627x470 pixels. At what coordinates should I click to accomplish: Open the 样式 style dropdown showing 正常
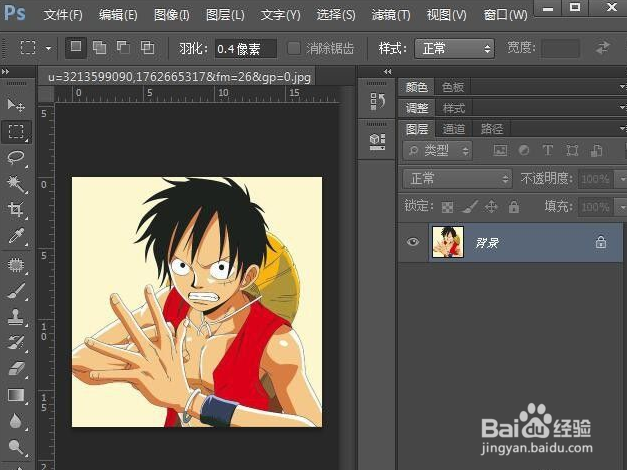click(454, 48)
